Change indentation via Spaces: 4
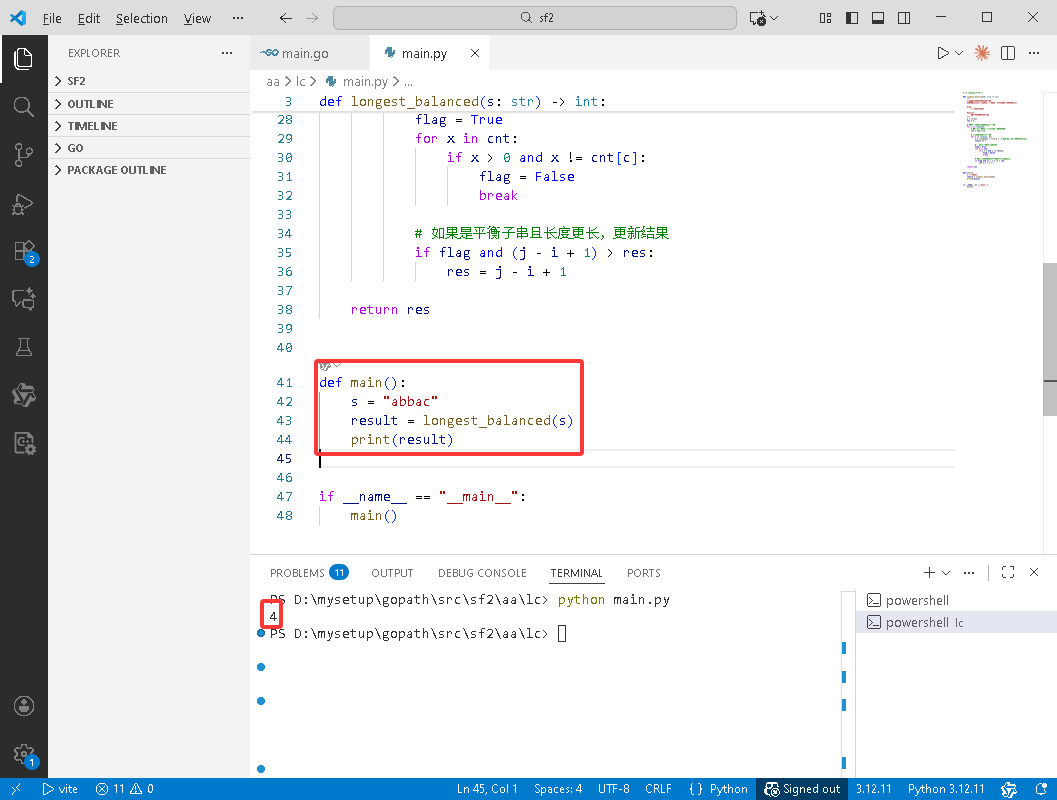 pos(558,789)
